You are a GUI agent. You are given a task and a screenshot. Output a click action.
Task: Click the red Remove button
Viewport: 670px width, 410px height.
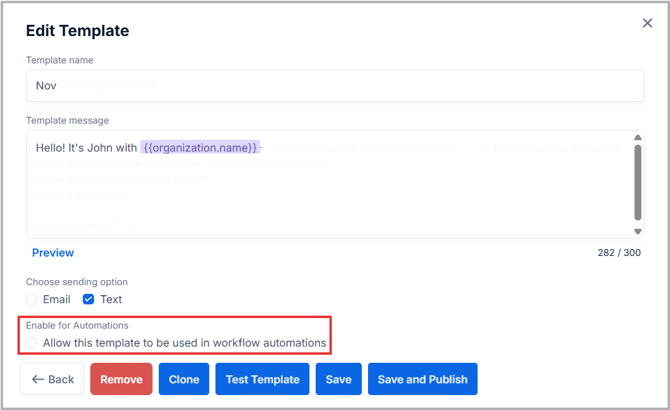click(121, 379)
